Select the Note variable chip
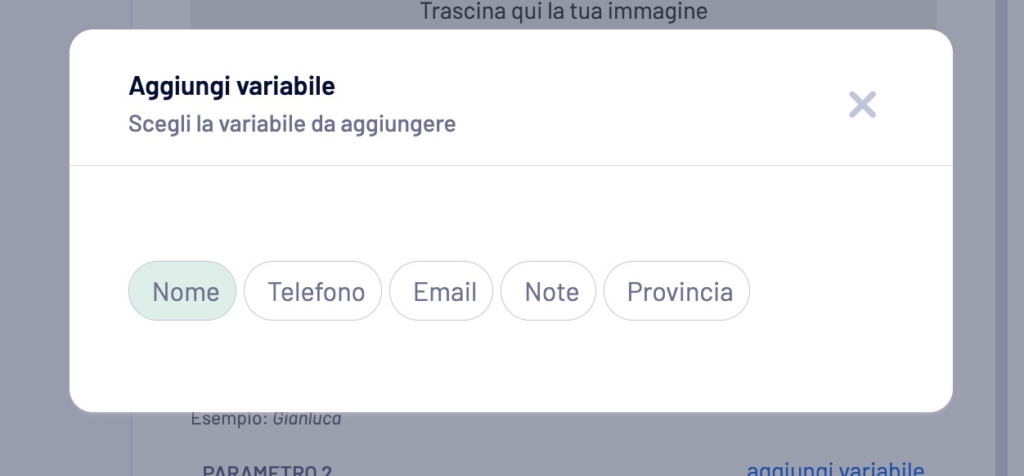This screenshot has height=476, width=1024. pyautogui.click(x=549, y=291)
